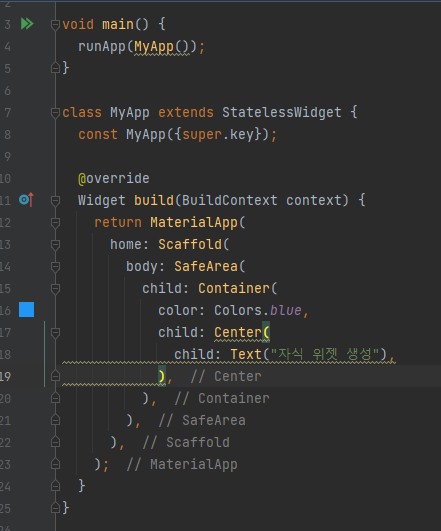The image size is (441, 531).
Task: Click the Center widget name
Action: [x=238, y=333]
